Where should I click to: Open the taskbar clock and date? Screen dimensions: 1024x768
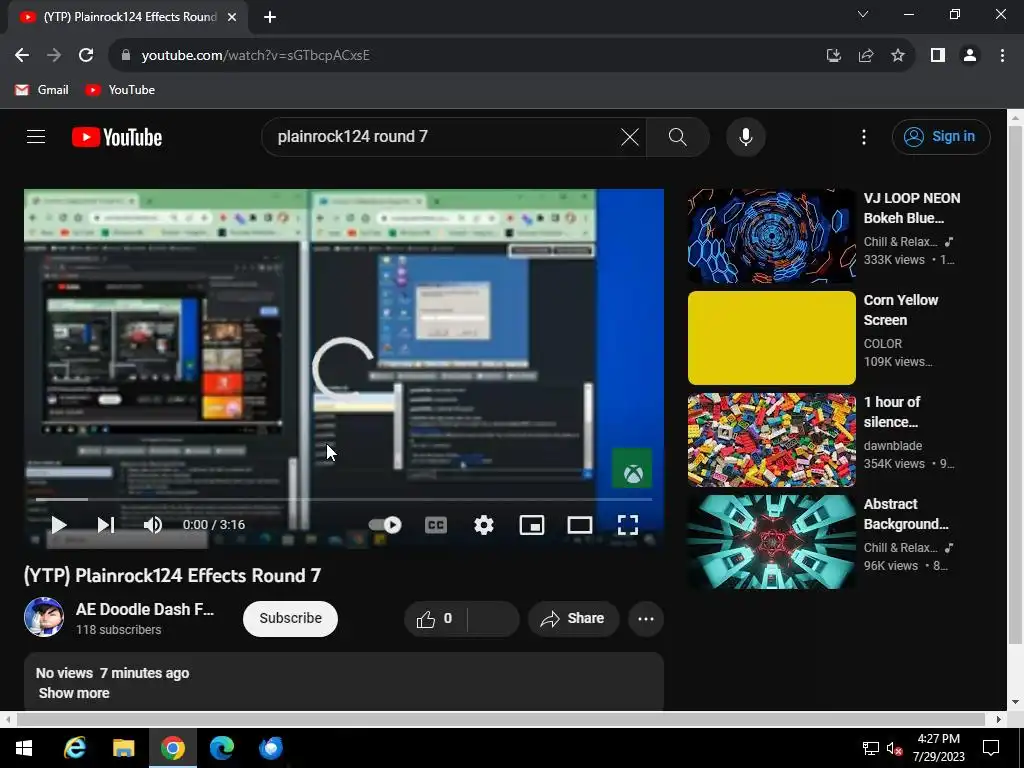click(x=938, y=748)
